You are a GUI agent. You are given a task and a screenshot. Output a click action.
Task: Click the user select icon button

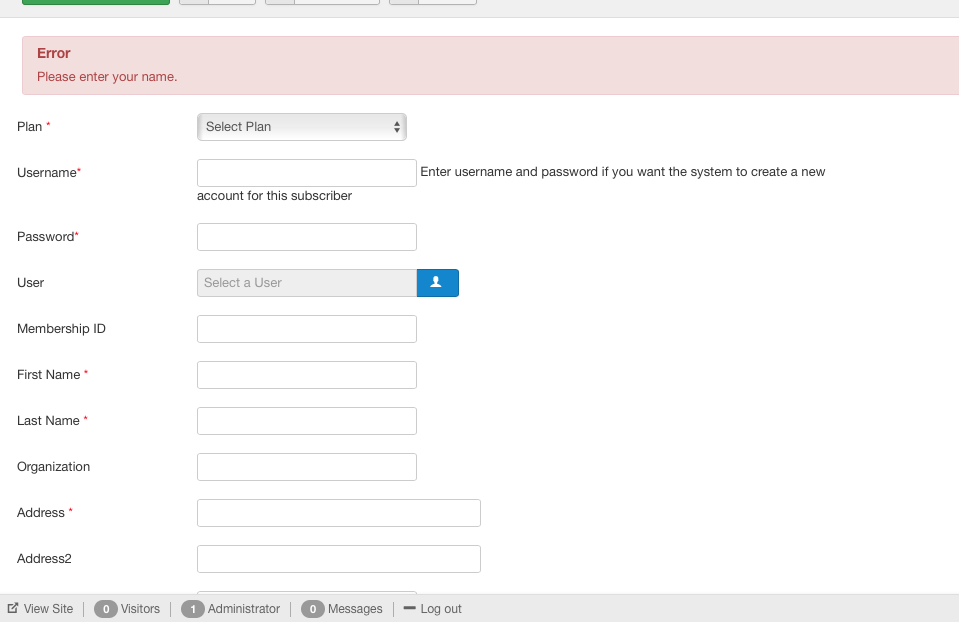click(x=437, y=283)
